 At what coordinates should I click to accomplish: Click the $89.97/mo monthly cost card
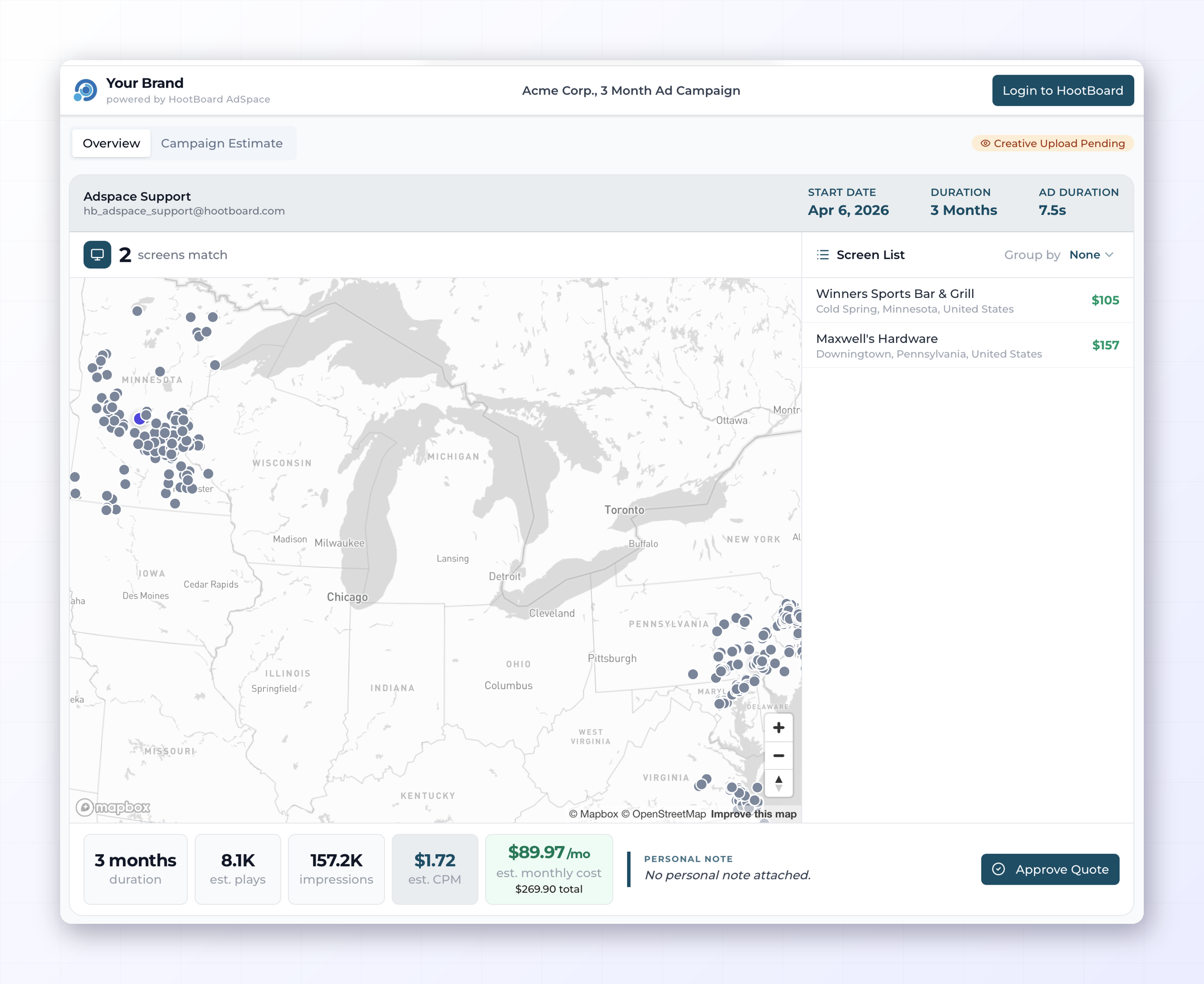click(x=549, y=870)
